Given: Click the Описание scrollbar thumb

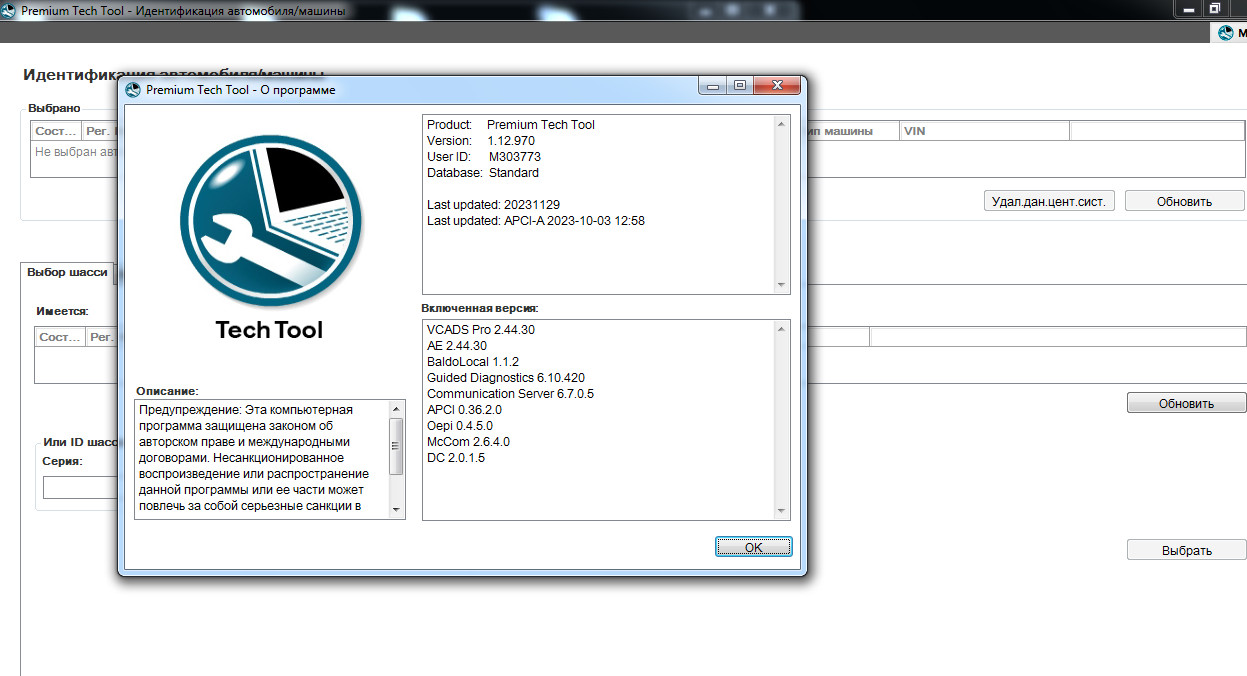Looking at the screenshot, I should [x=397, y=446].
